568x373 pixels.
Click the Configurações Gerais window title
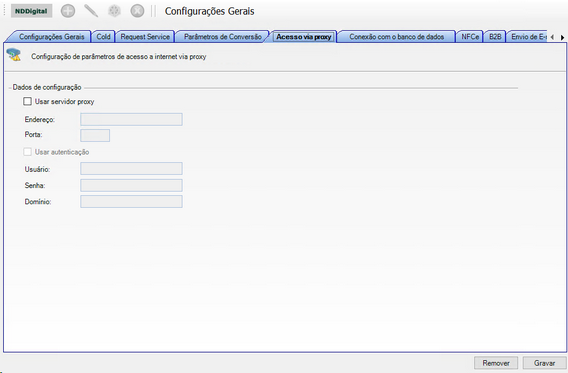pos(209,11)
